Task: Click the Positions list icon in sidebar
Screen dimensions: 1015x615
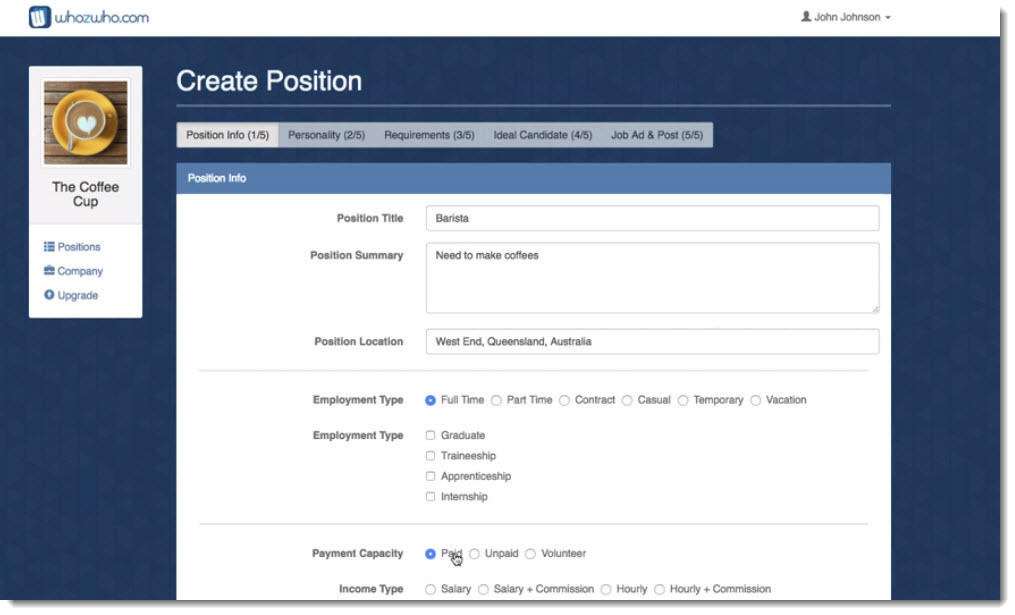Action: 49,247
